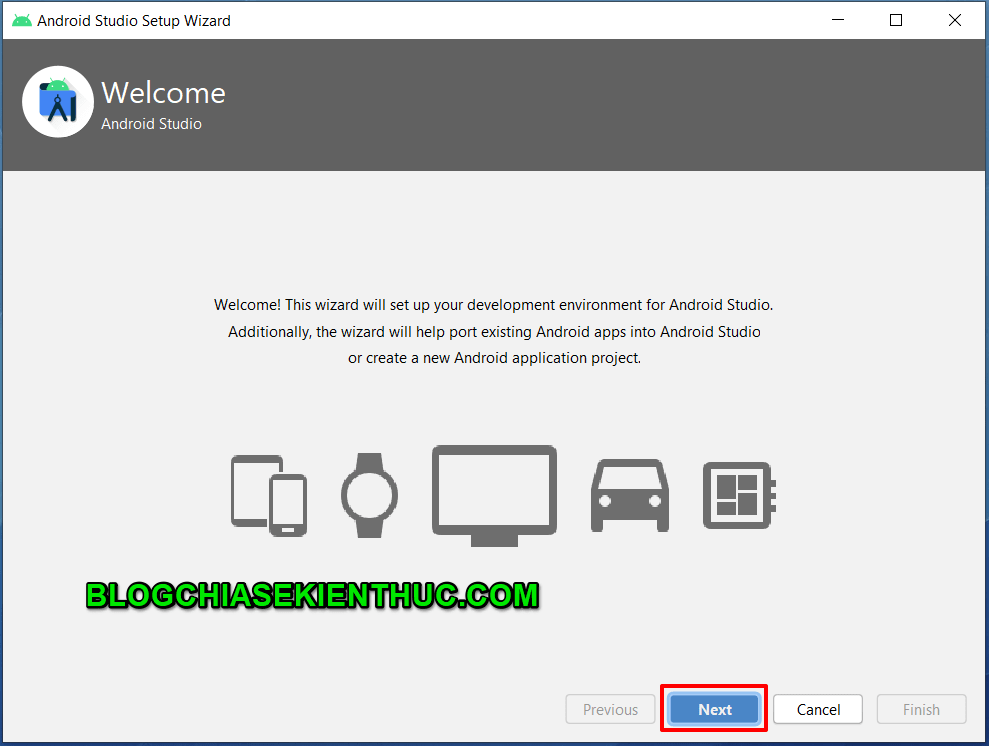Viewport: 989px width, 746px height.
Task: Click the 'Welcome! This wizard will set up' line
Action: [493, 305]
